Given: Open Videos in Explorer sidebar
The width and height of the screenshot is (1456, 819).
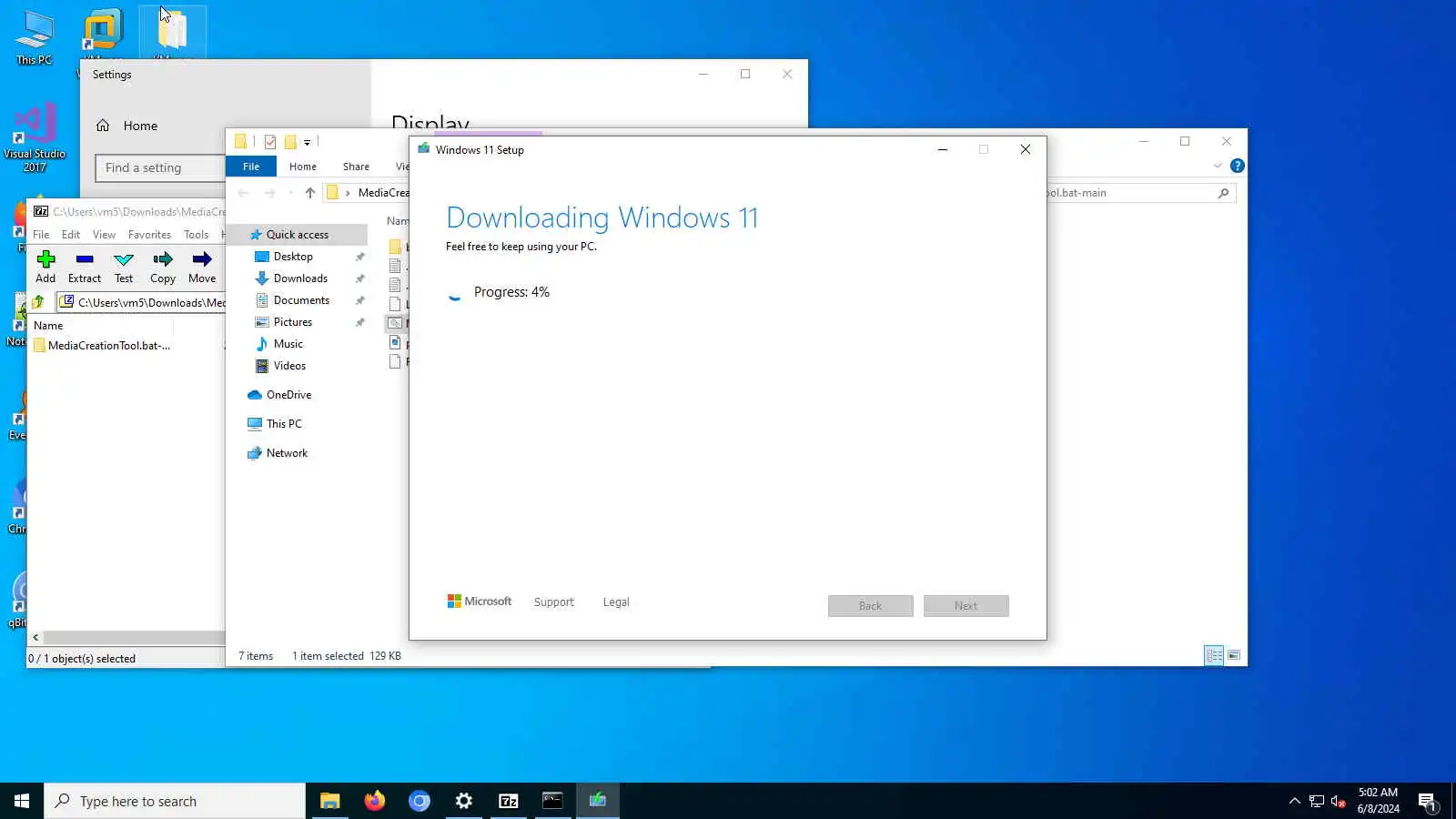Looking at the screenshot, I should pyautogui.click(x=289, y=366).
